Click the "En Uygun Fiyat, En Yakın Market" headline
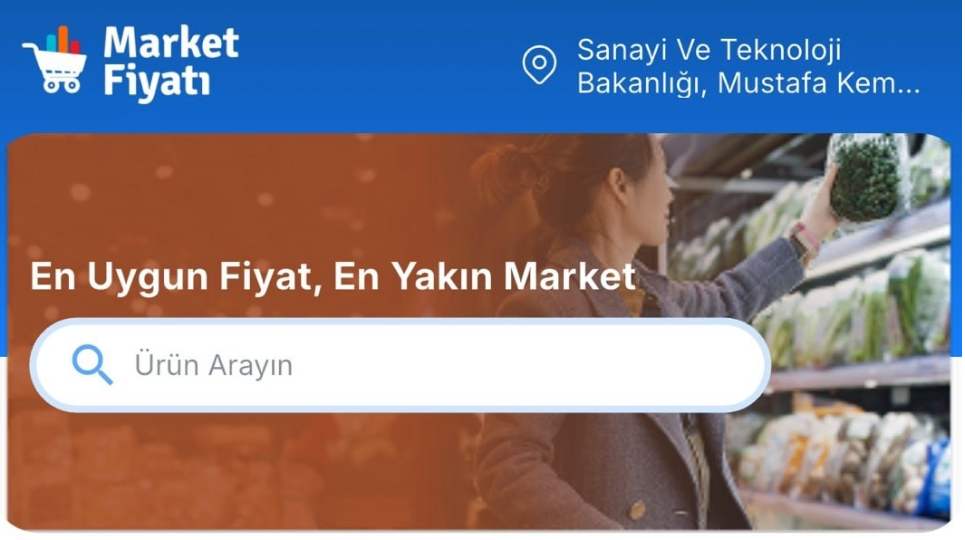The height and width of the screenshot is (540, 965). point(333,276)
